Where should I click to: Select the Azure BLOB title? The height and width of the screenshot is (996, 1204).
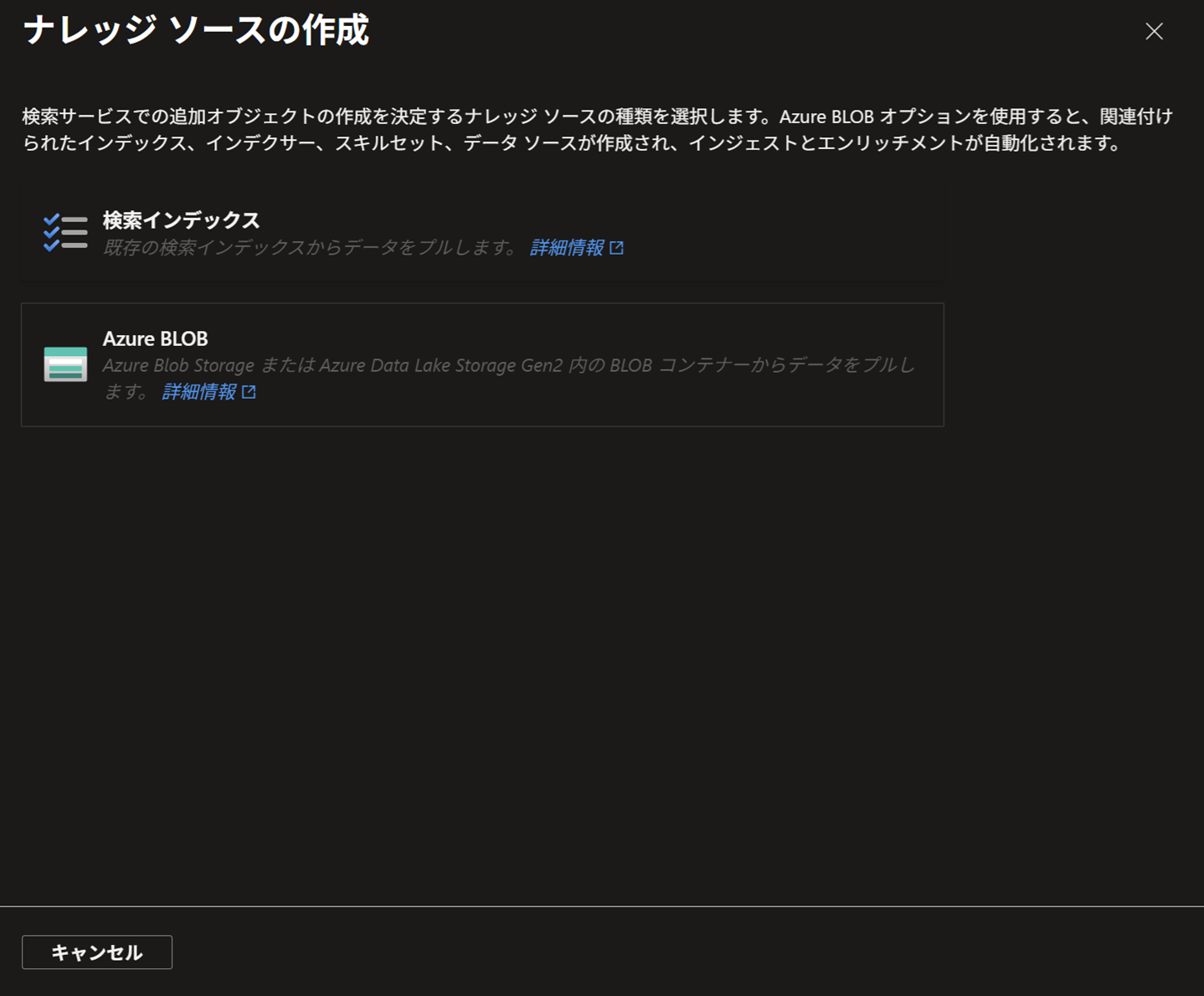click(x=155, y=338)
